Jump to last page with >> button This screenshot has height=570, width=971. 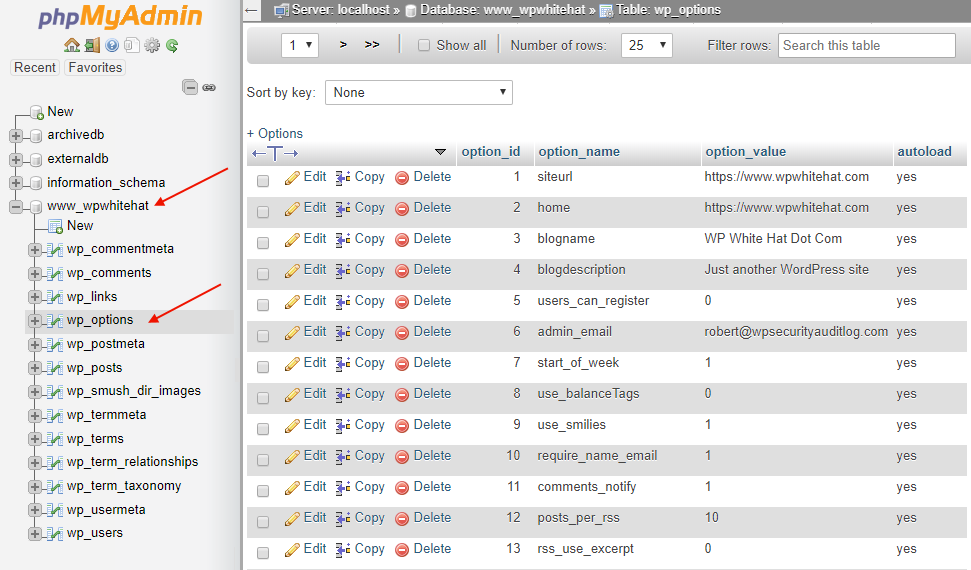372,45
